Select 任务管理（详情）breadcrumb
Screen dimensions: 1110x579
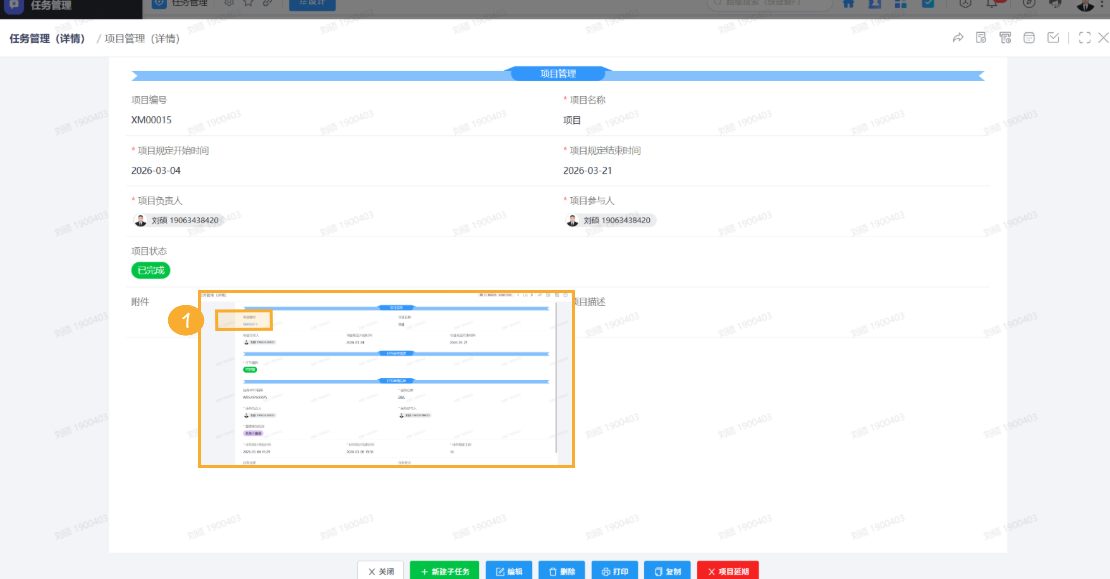[x=51, y=39]
